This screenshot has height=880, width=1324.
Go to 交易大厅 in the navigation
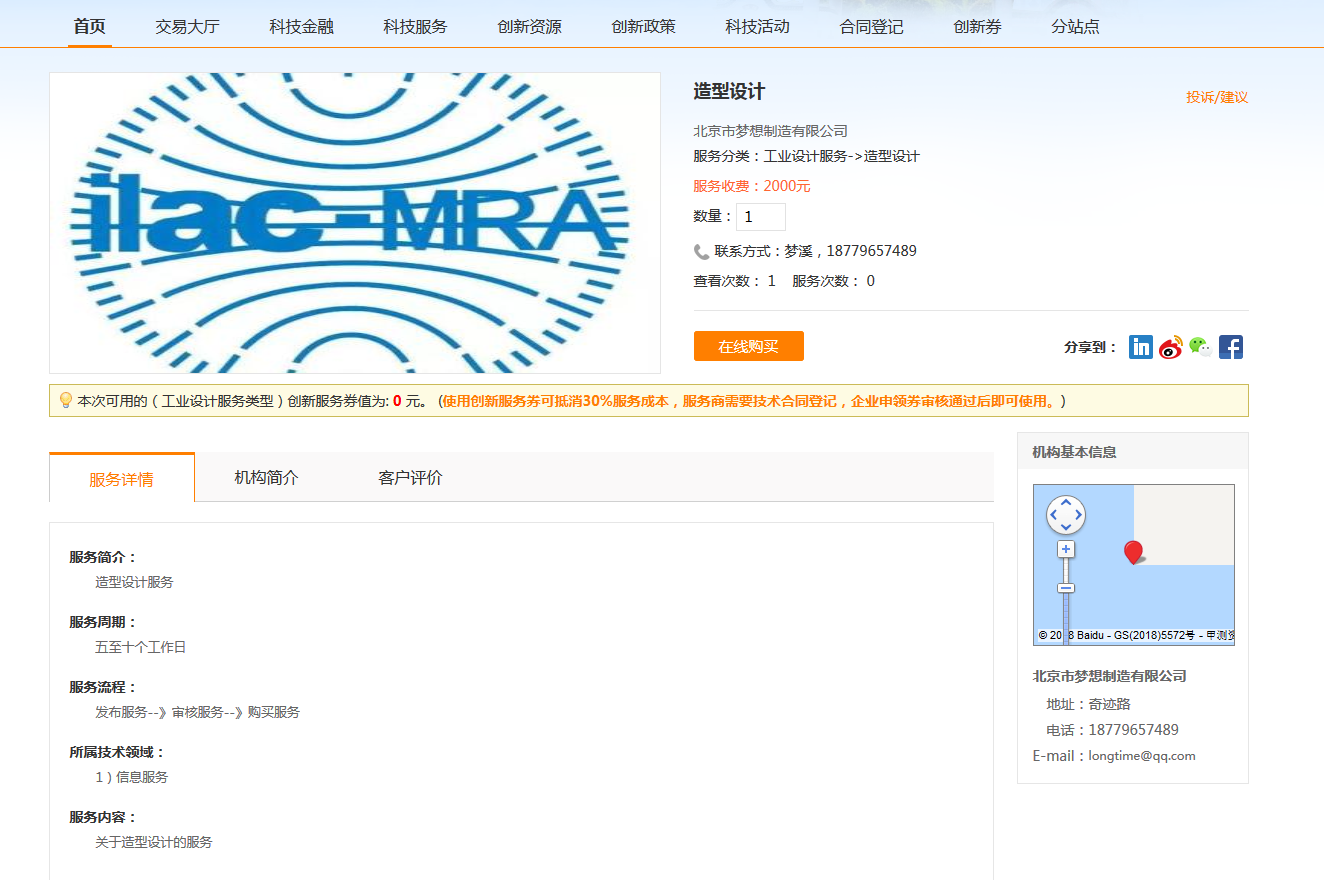point(187,27)
